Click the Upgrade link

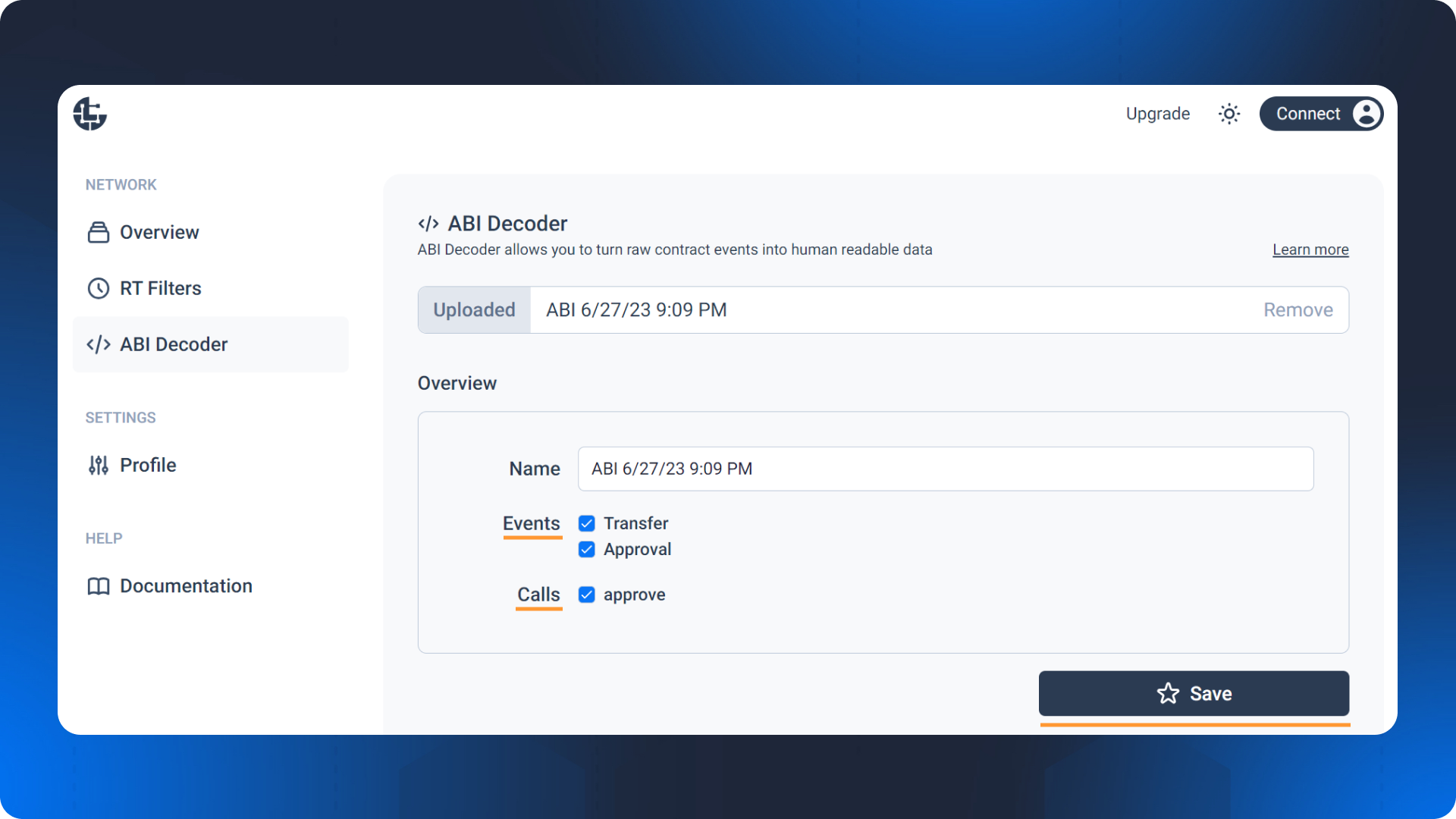point(1157,114)
